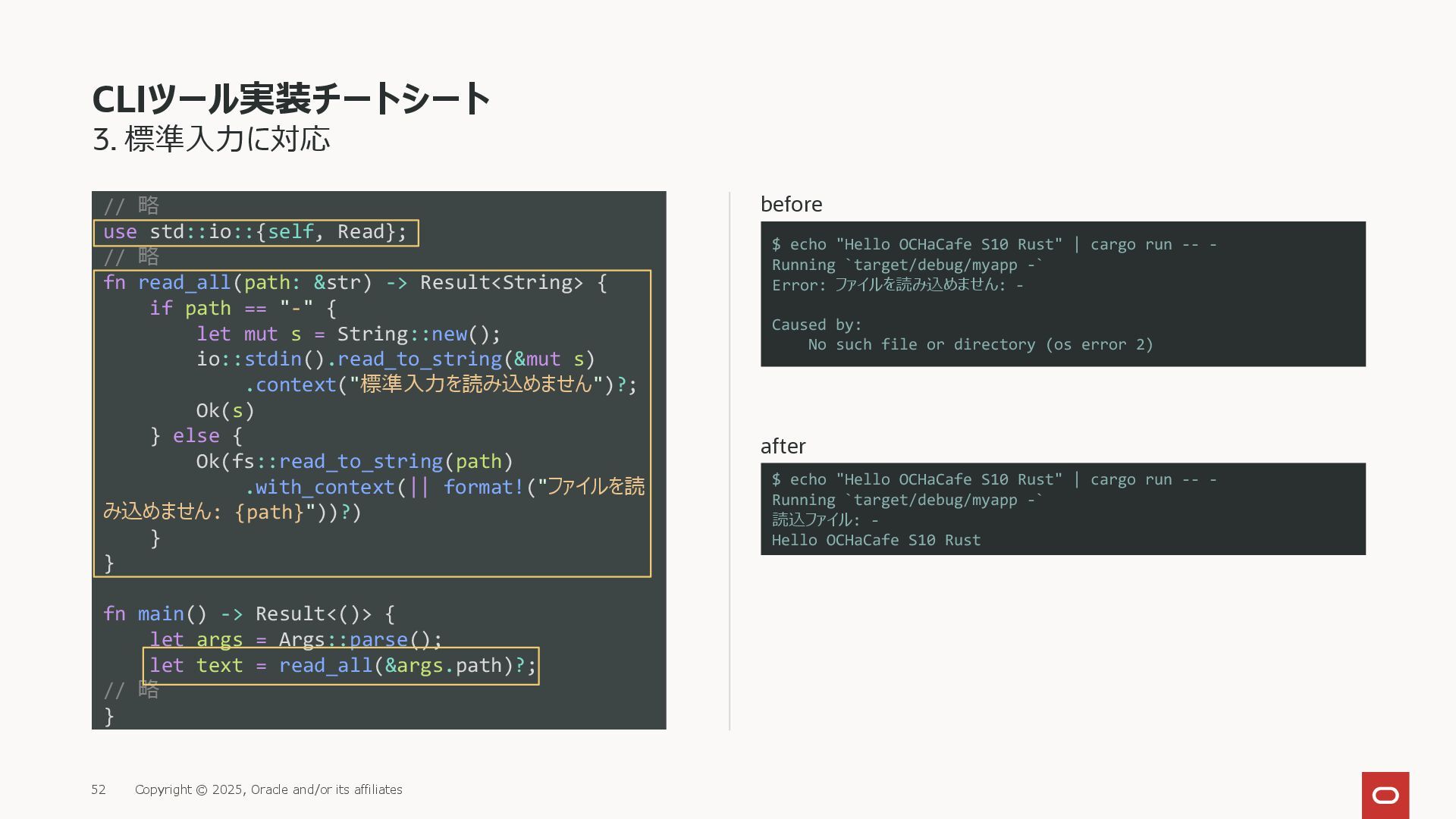The image size is (1456, 819).
Task: Click 'Hello OCHaCafe S10 Rust' output line
Action: pos(877,540)
